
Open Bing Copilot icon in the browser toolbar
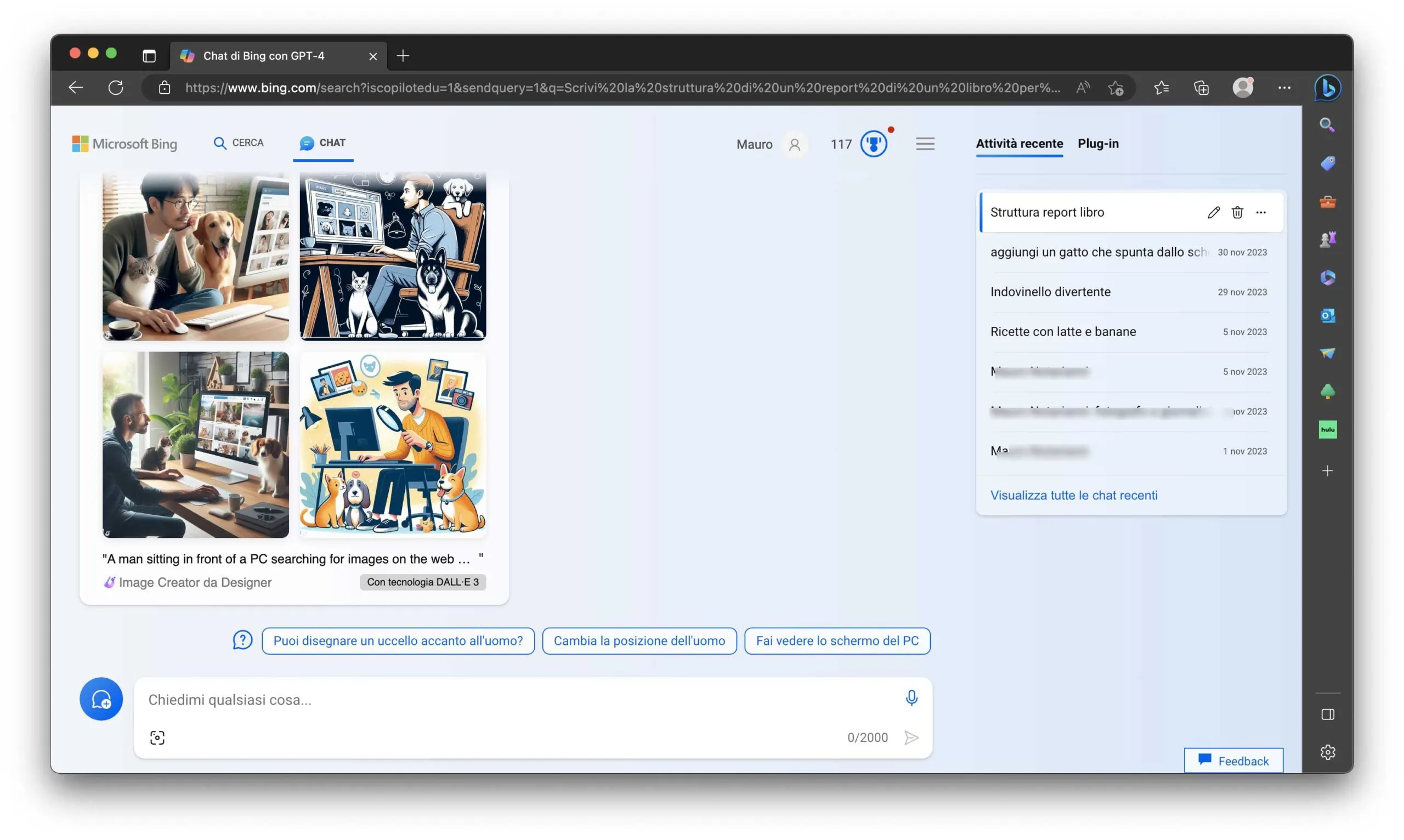pos(1327,87)
